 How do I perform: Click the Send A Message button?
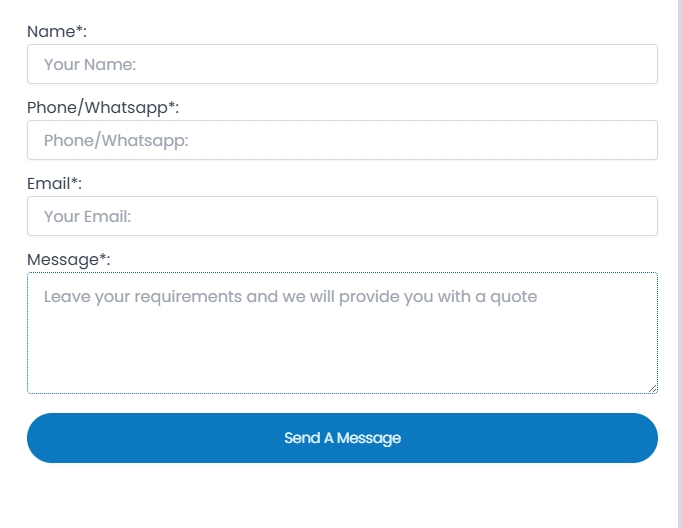[342, 438]
